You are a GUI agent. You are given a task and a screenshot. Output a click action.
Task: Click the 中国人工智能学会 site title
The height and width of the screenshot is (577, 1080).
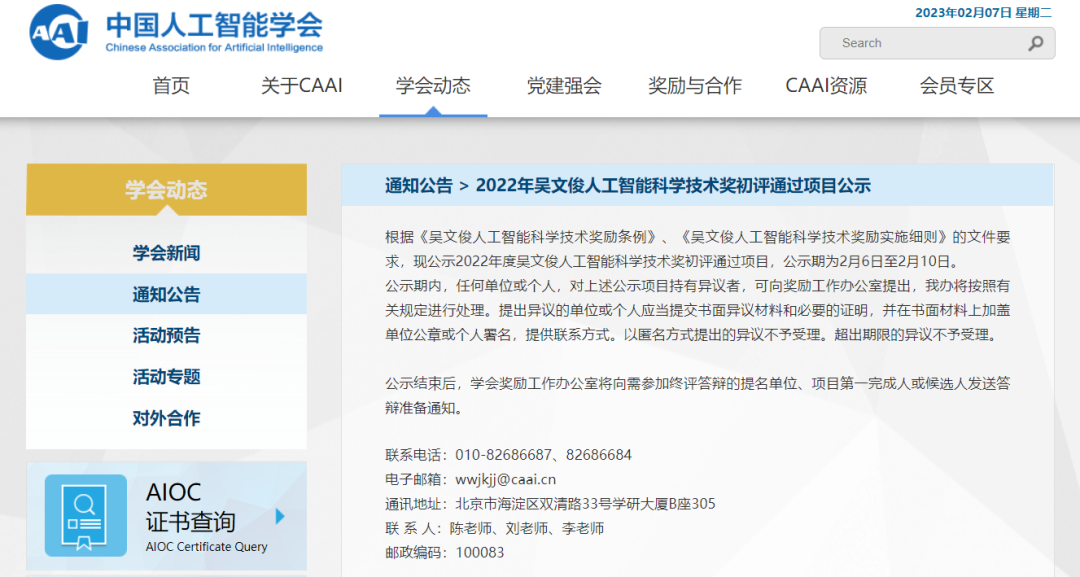(214, 25)
